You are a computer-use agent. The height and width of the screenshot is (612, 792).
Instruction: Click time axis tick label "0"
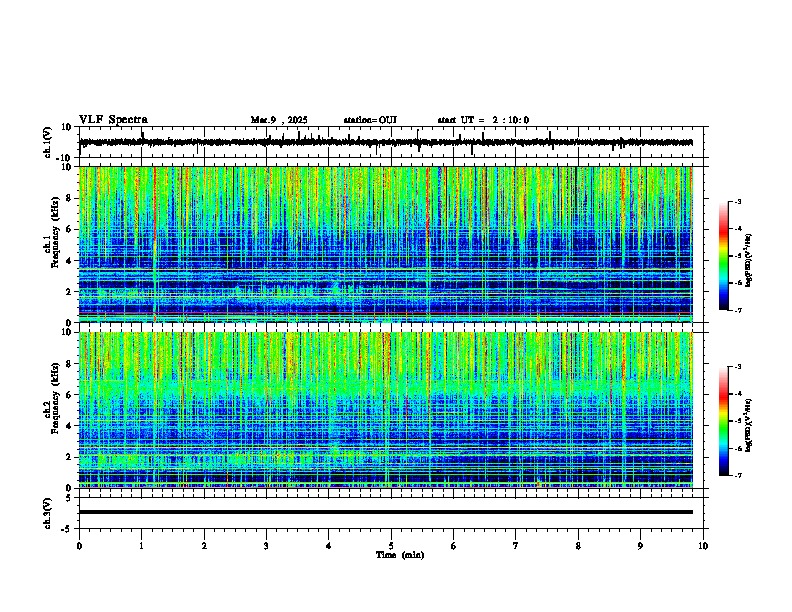[x=79, y=546]
